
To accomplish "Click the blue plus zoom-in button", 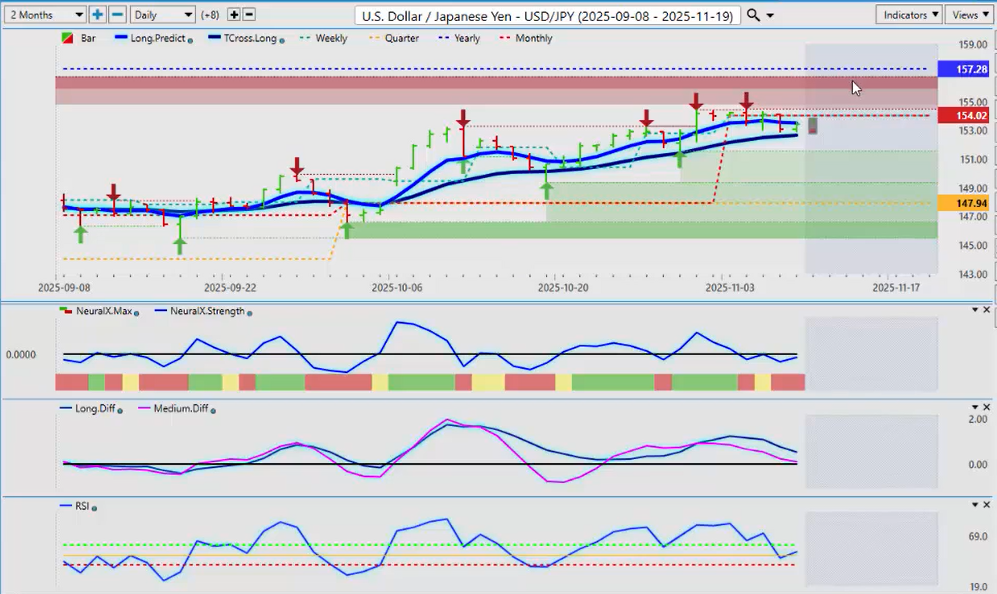I will [97, 15].
